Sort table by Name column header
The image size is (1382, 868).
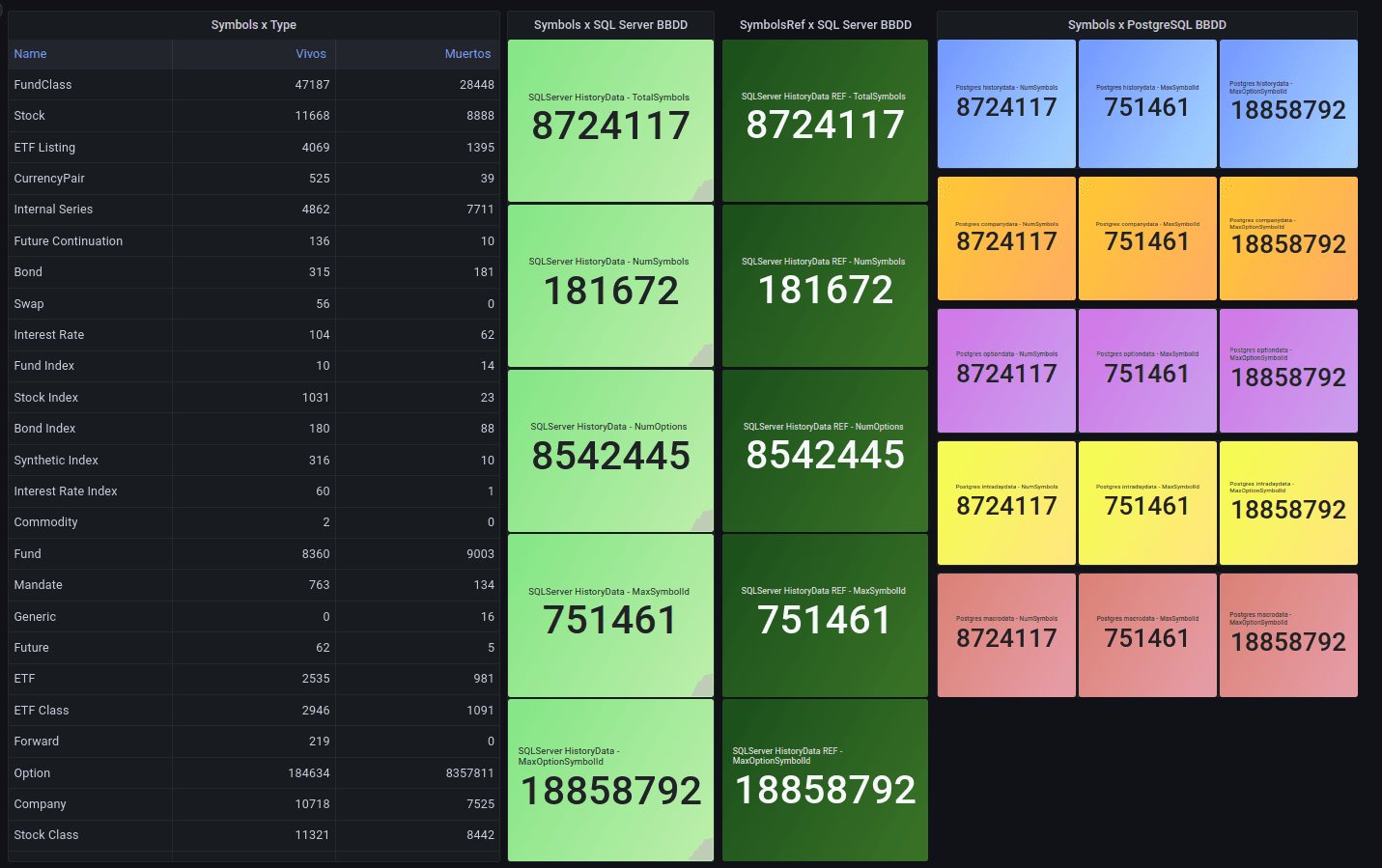click(30, 54)
